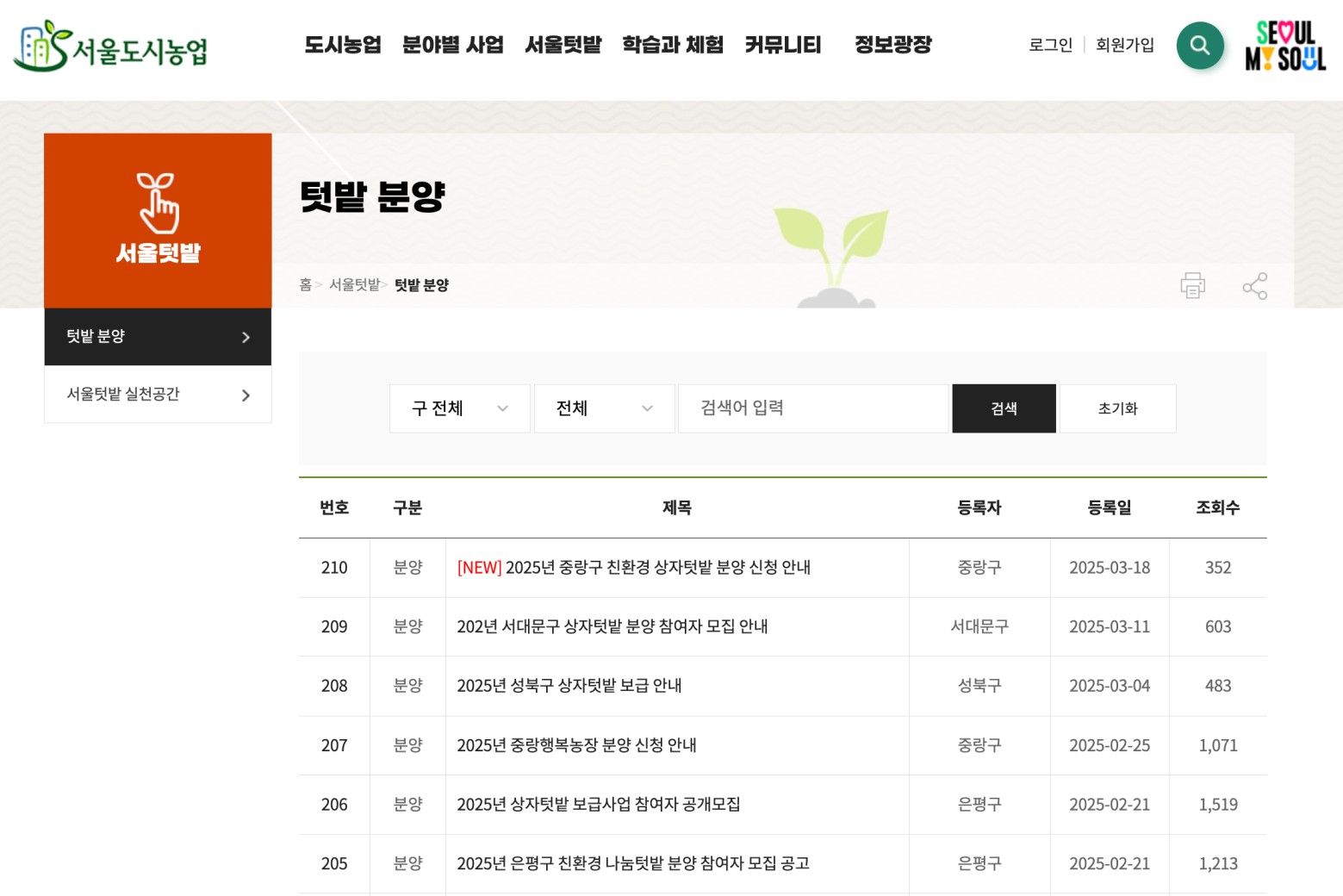Click the view count 1,071
This screenshot has height=896, width=1343.
(x=1218, y=745)
